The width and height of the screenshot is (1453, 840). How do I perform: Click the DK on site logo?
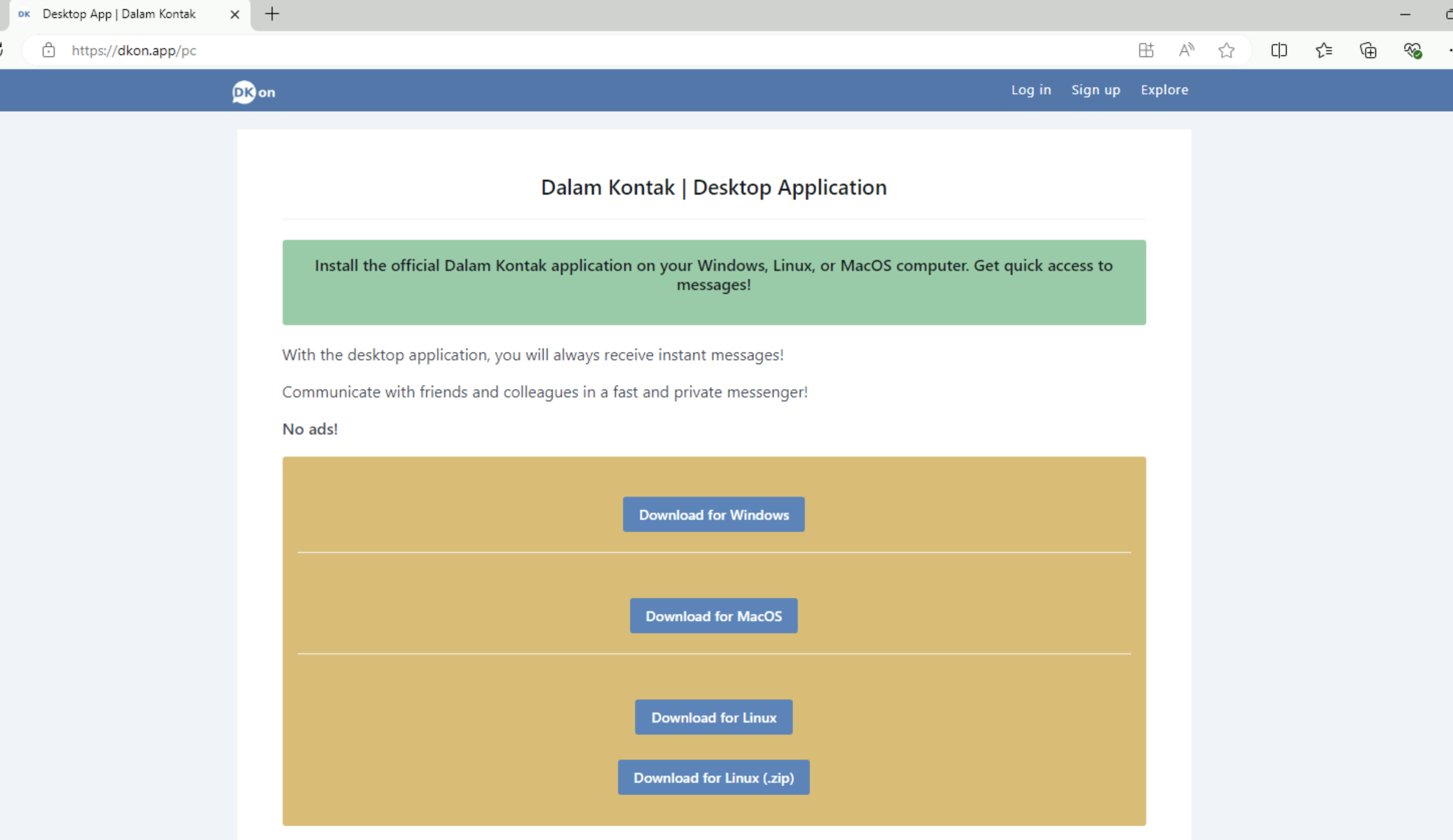coord(253,92)
